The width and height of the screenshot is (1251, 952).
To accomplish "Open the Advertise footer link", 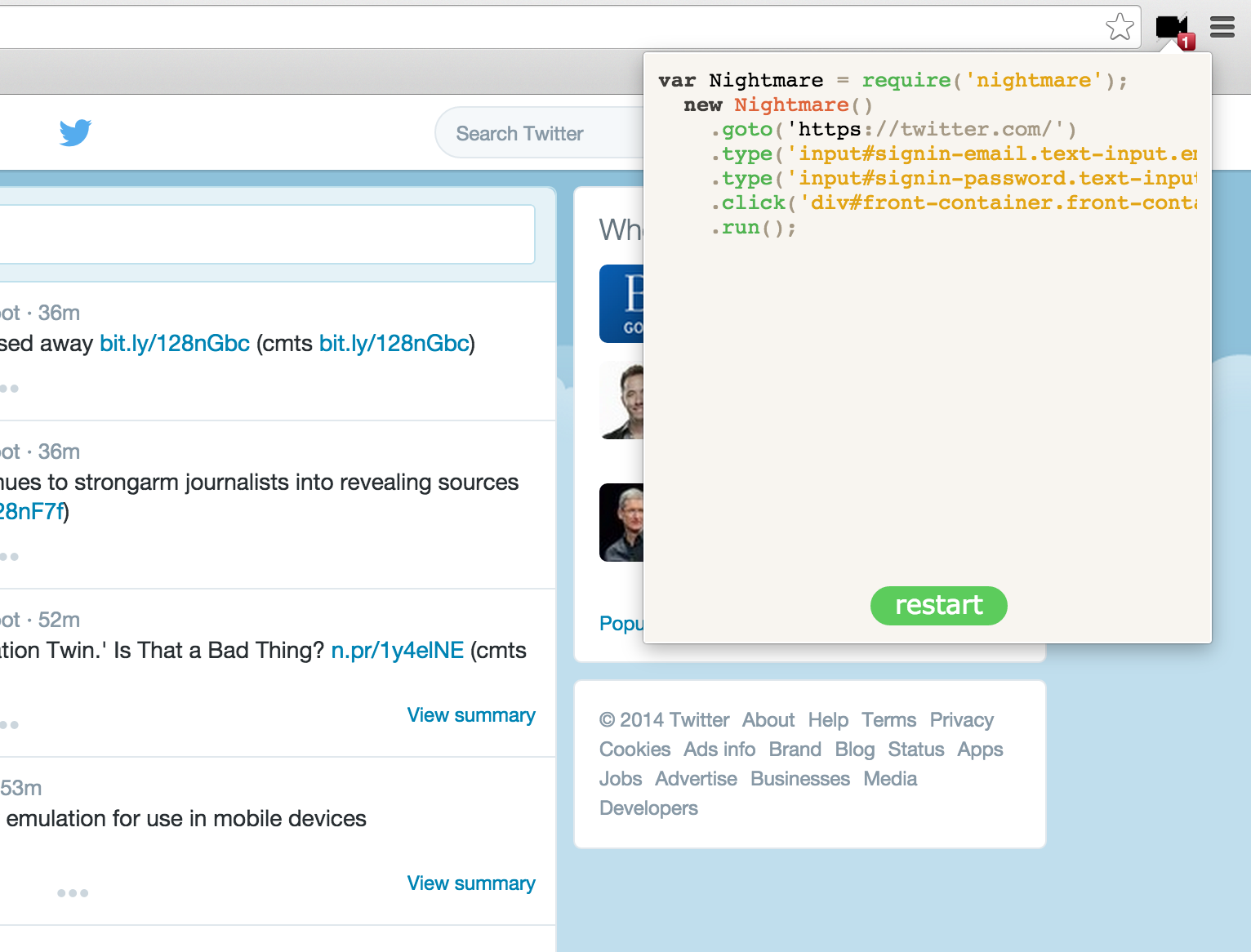I will click(696, 779).
